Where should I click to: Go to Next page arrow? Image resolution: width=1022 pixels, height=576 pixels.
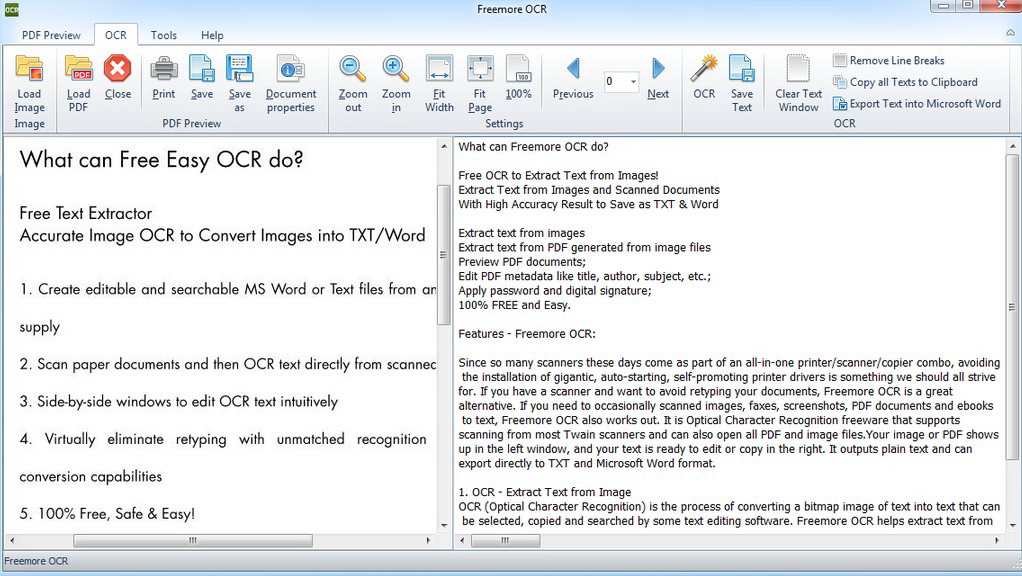[658, 68]
